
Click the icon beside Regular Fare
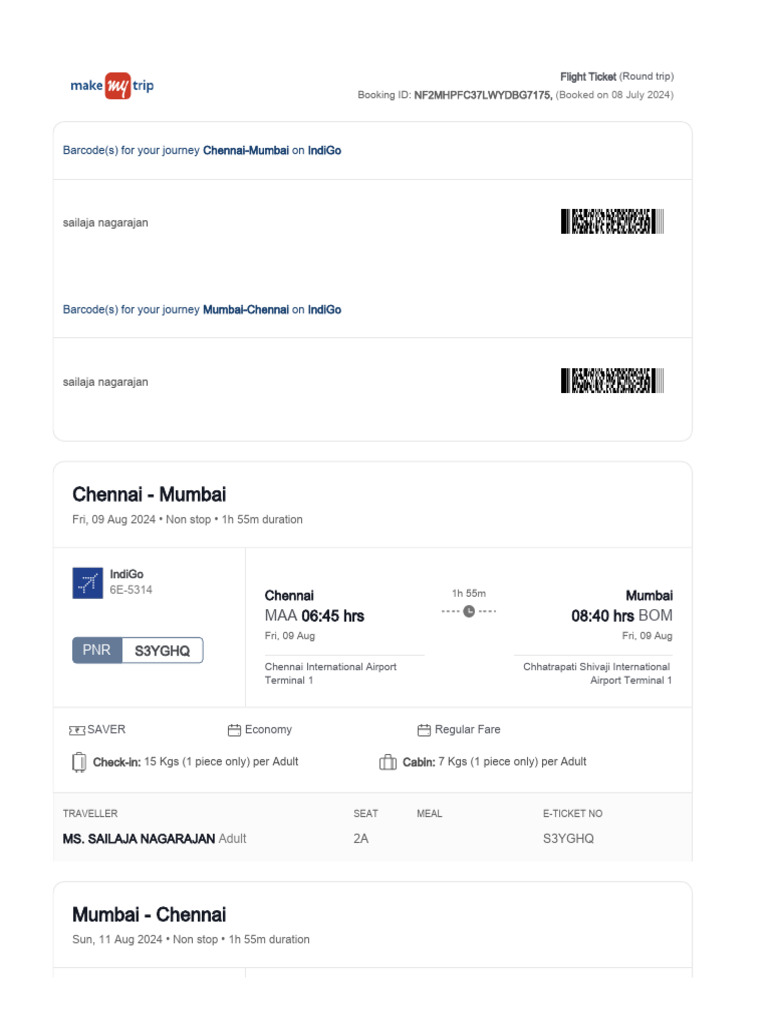[x=423, y=730]
